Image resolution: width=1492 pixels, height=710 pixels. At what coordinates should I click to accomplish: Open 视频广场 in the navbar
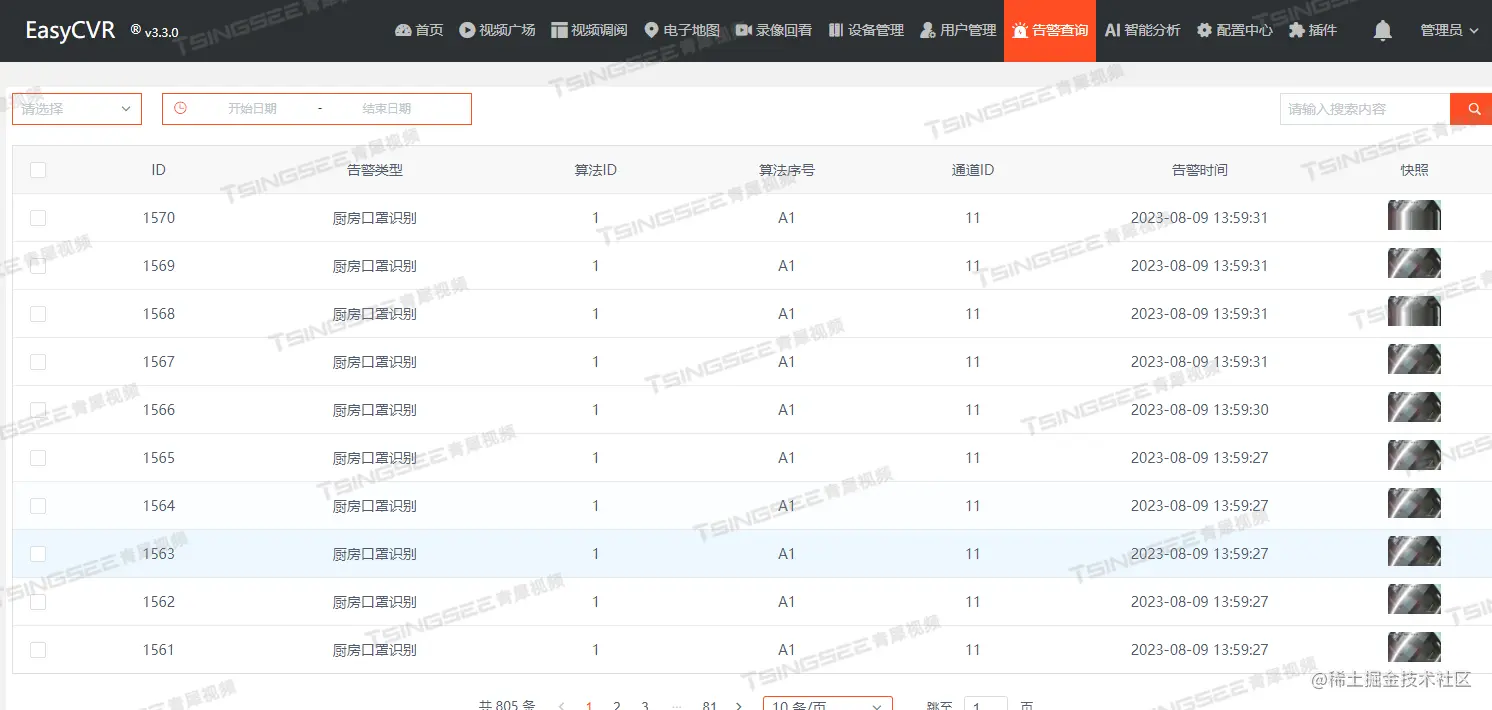coord(497,30)
